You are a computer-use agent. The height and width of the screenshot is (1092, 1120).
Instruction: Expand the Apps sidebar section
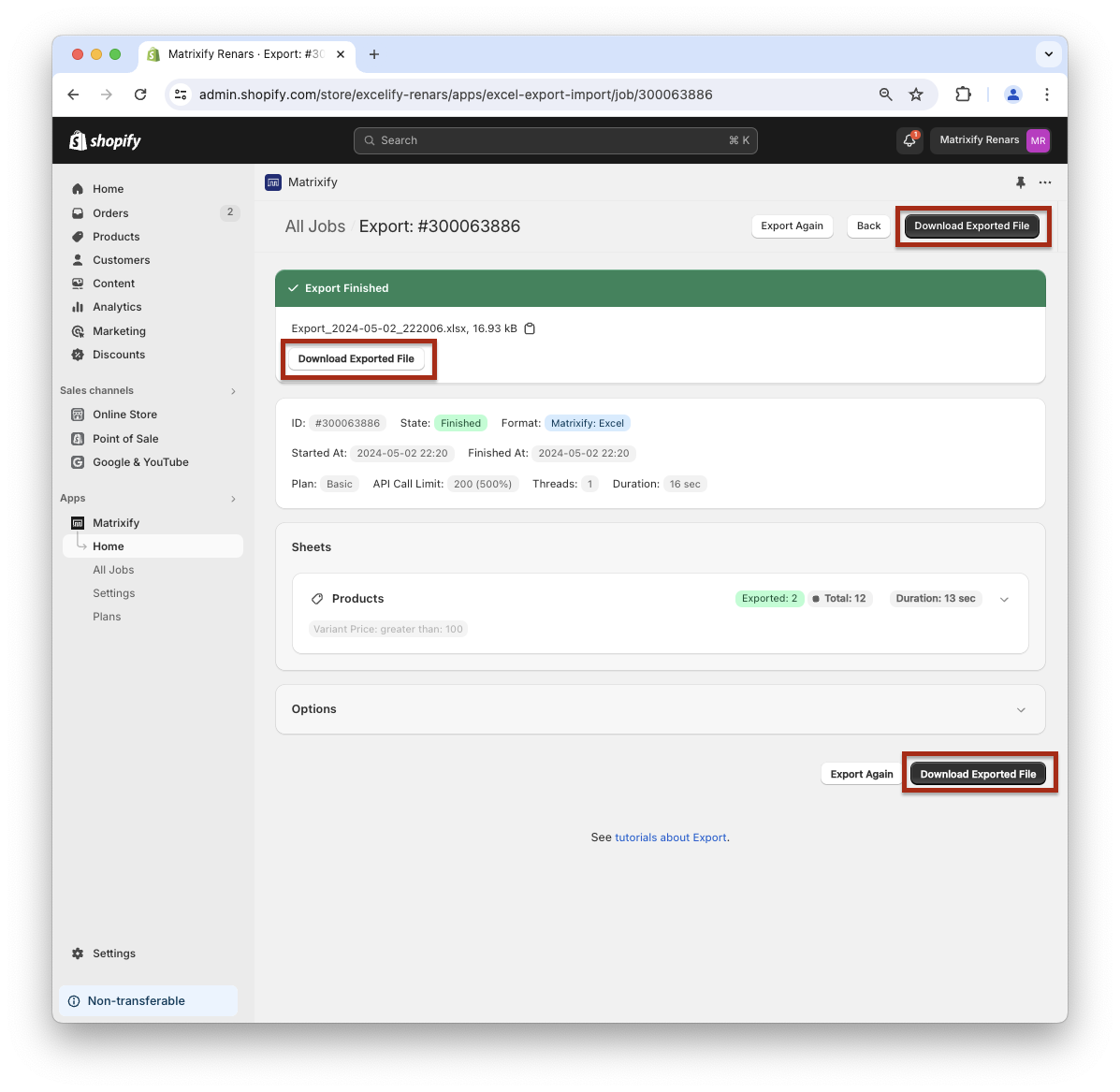(x=233, y=499)
